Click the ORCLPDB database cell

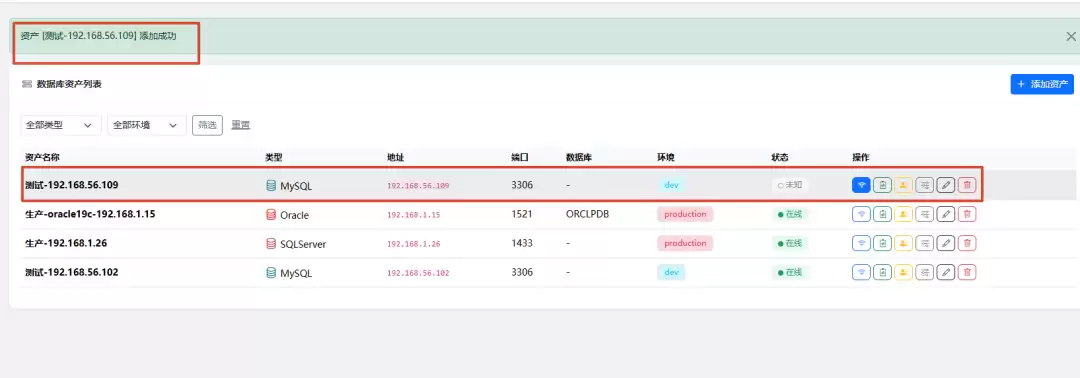(x=587, y=214)
